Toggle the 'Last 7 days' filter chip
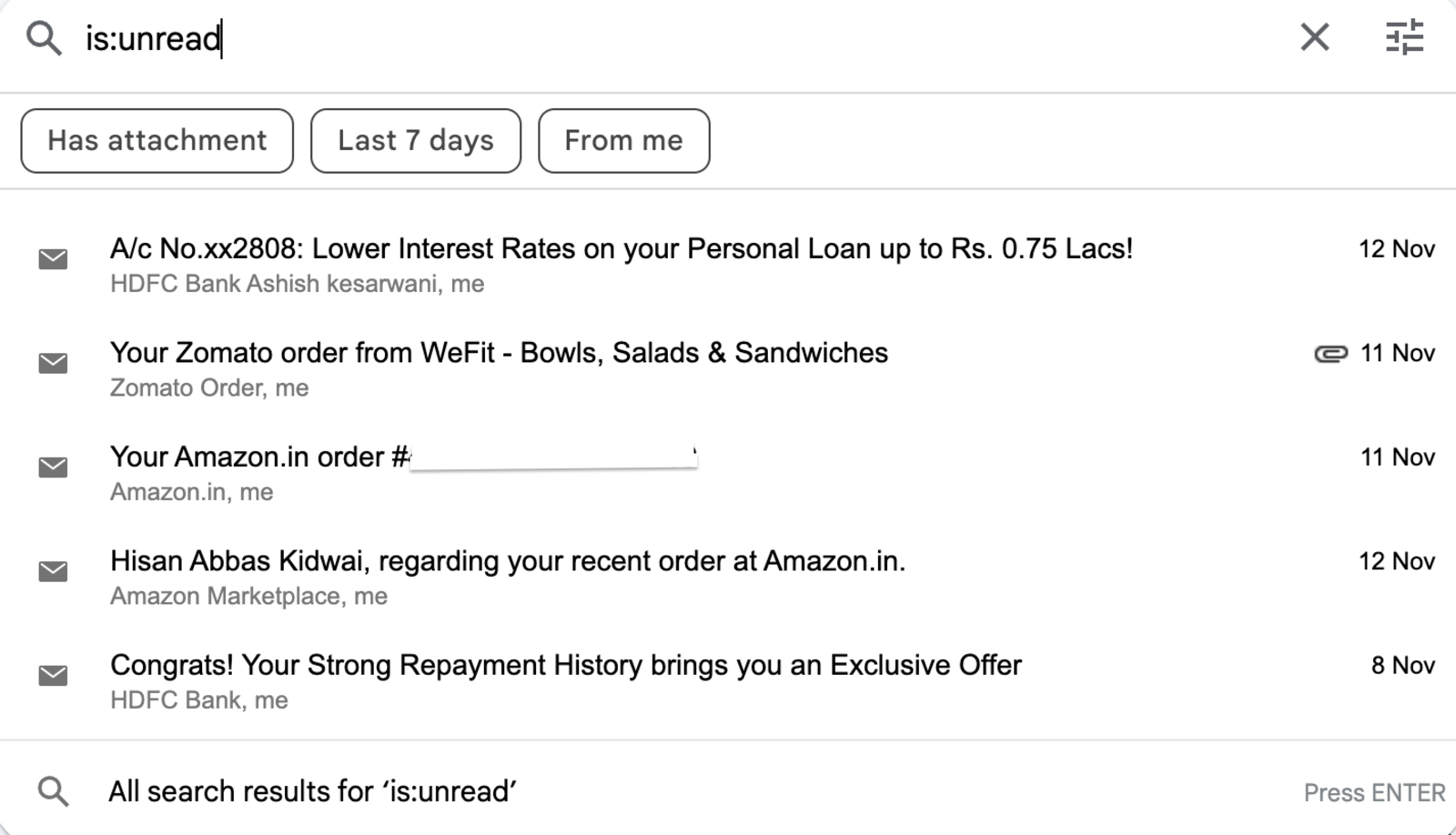The height and width of the screenshot is (835, 1456). tap(415, 140)
